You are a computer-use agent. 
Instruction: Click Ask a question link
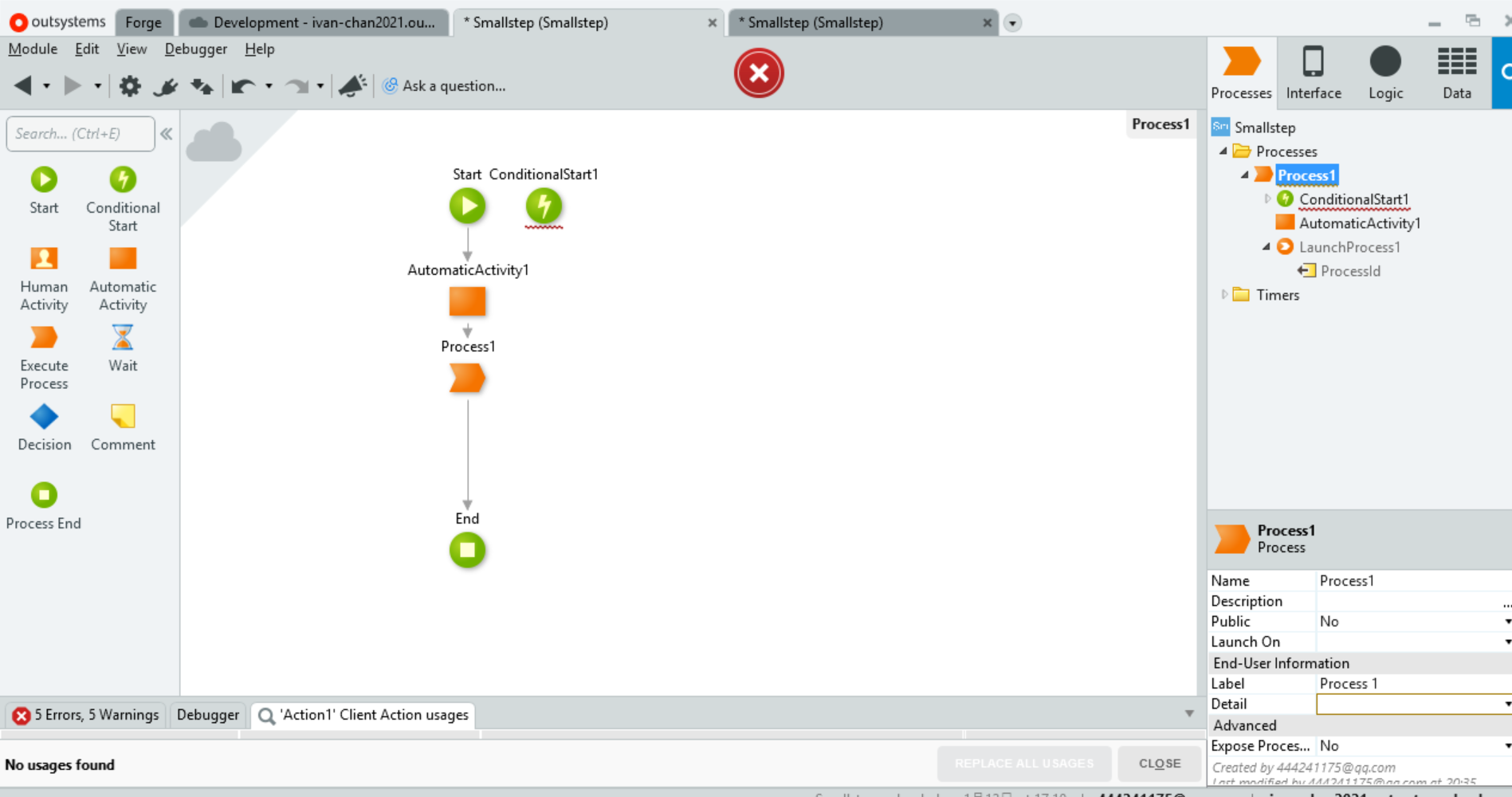coord(444,85)
